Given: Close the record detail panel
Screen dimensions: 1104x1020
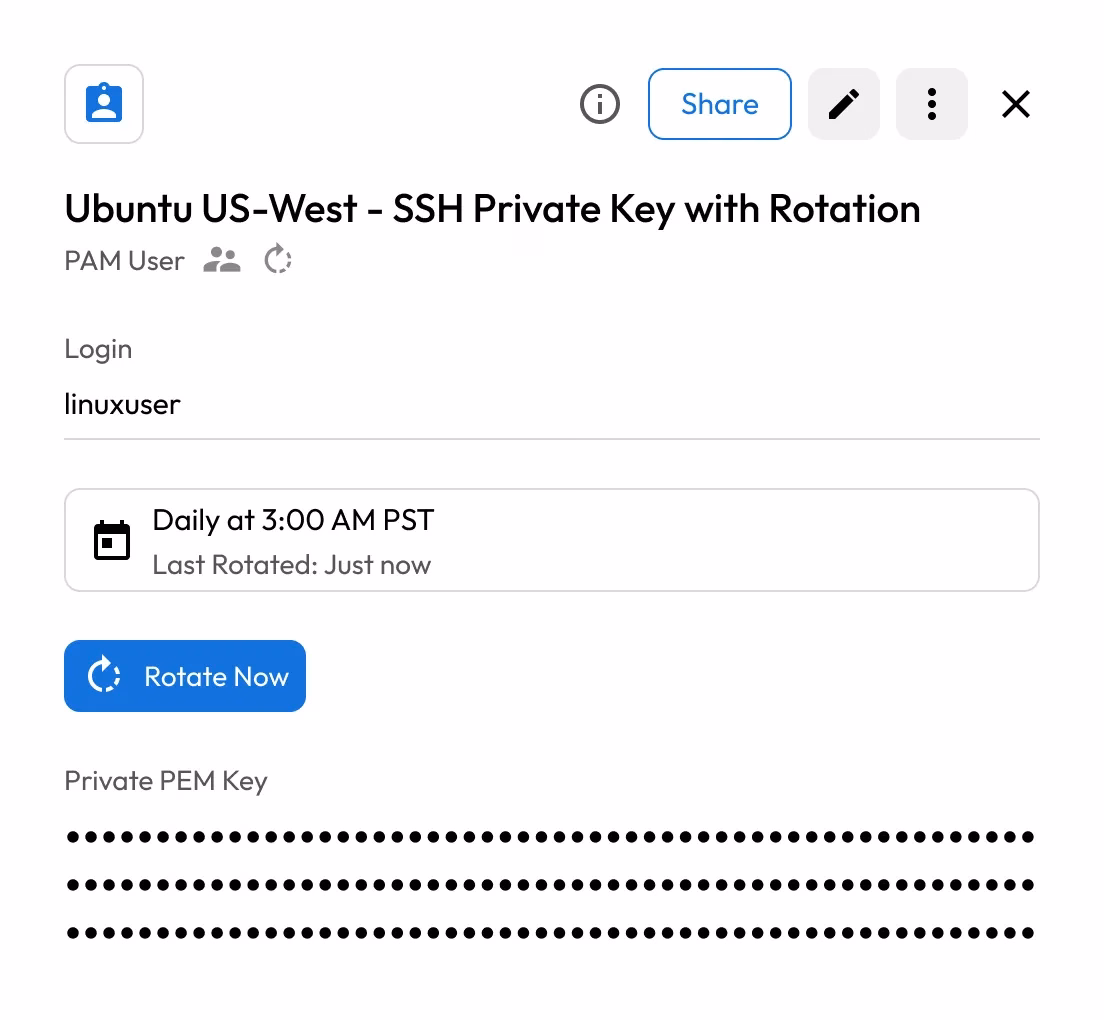Looking at the screenshot, I should pyautogui.click(x=1016, y=104).
